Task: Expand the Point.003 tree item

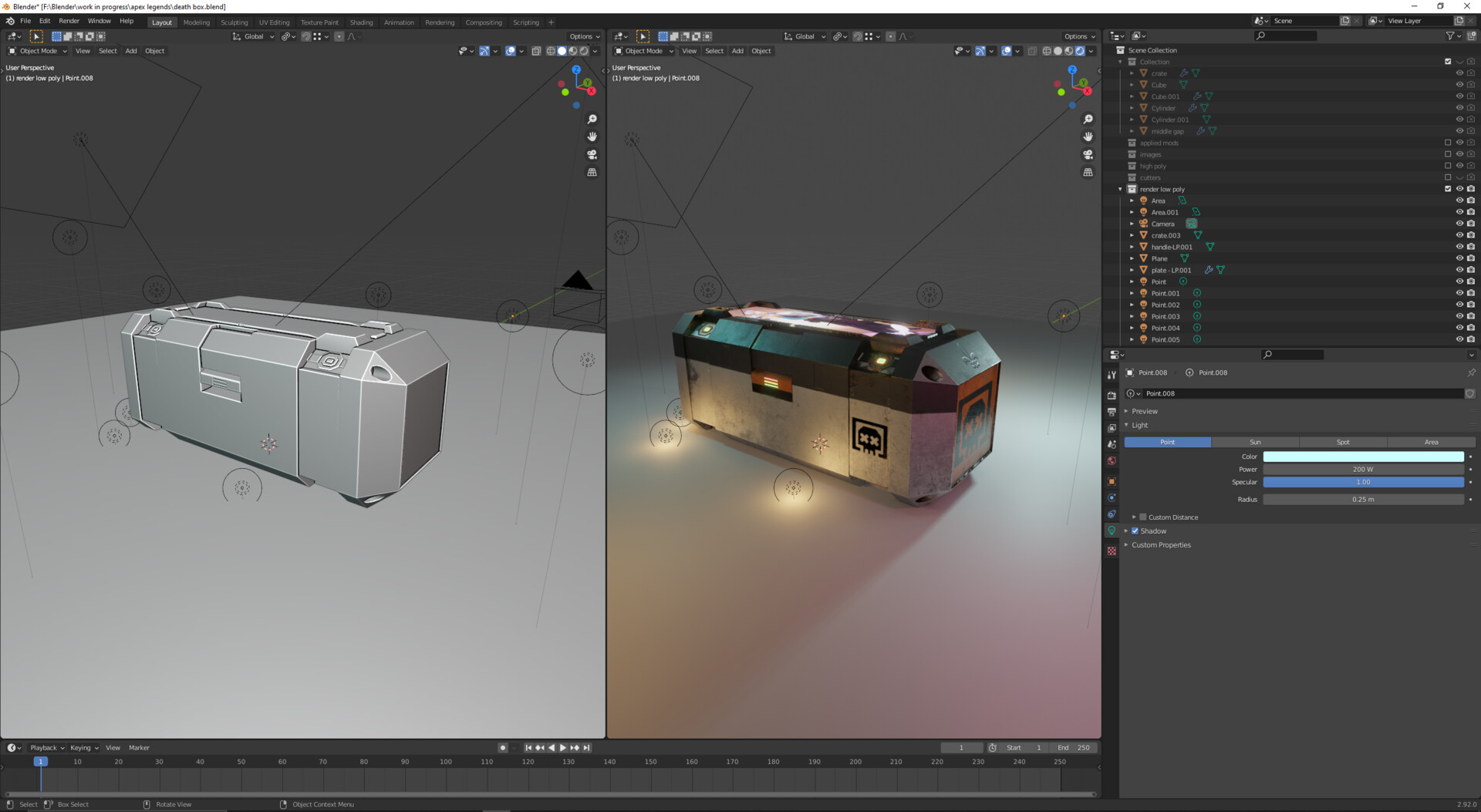Action: pos(1132,316)
